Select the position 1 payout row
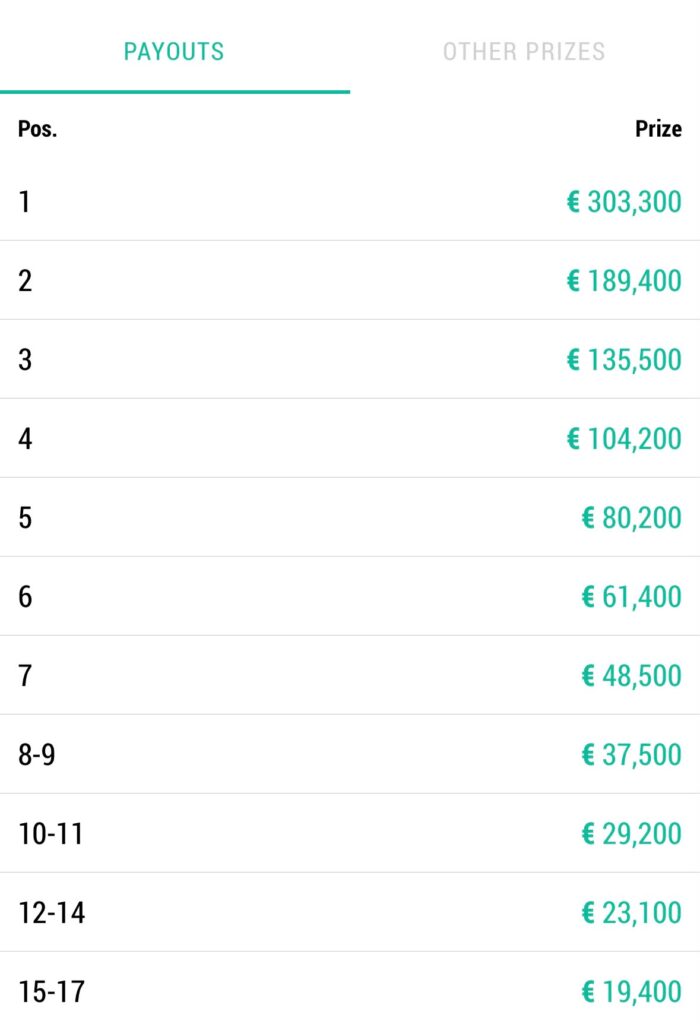 click(350, 201)
